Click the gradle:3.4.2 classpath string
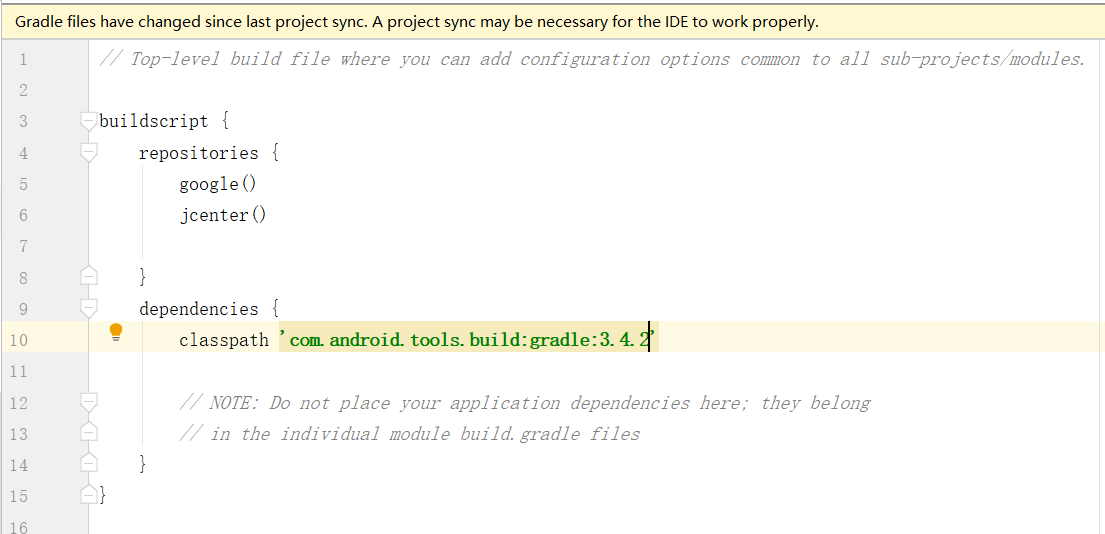Image resolution: width=1105 pixels, height=534 pixels. click(468, 340)
